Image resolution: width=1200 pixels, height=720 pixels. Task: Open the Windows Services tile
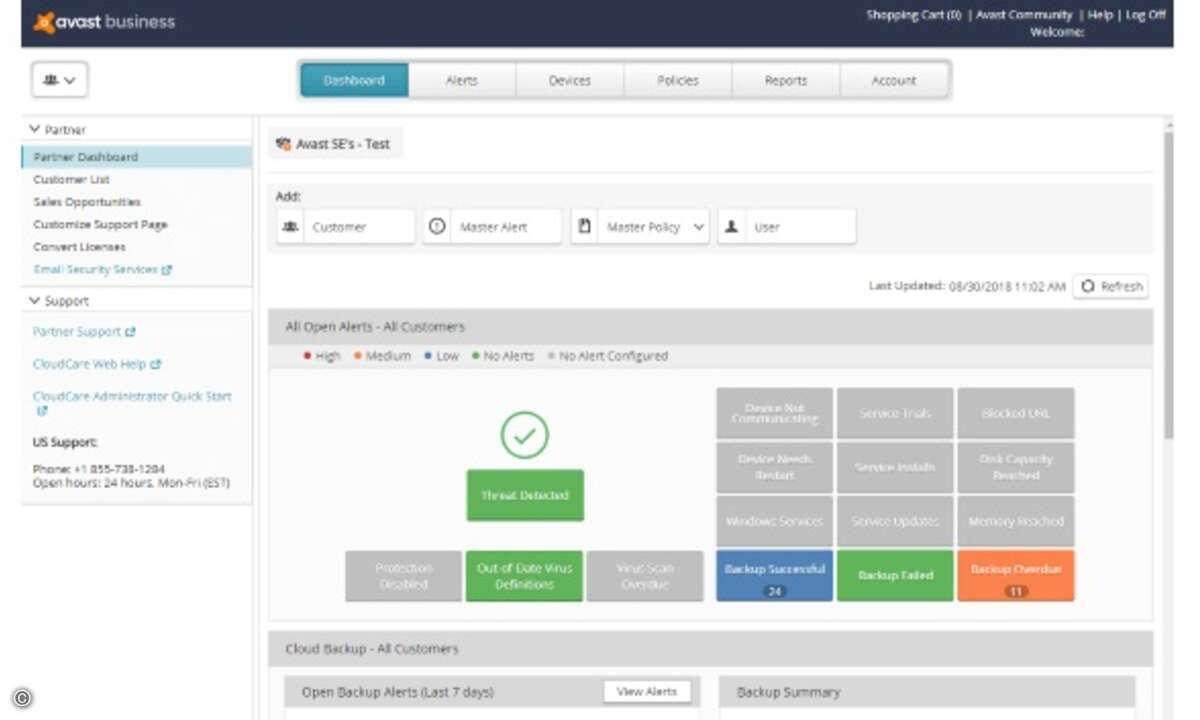tap(775, 521)
